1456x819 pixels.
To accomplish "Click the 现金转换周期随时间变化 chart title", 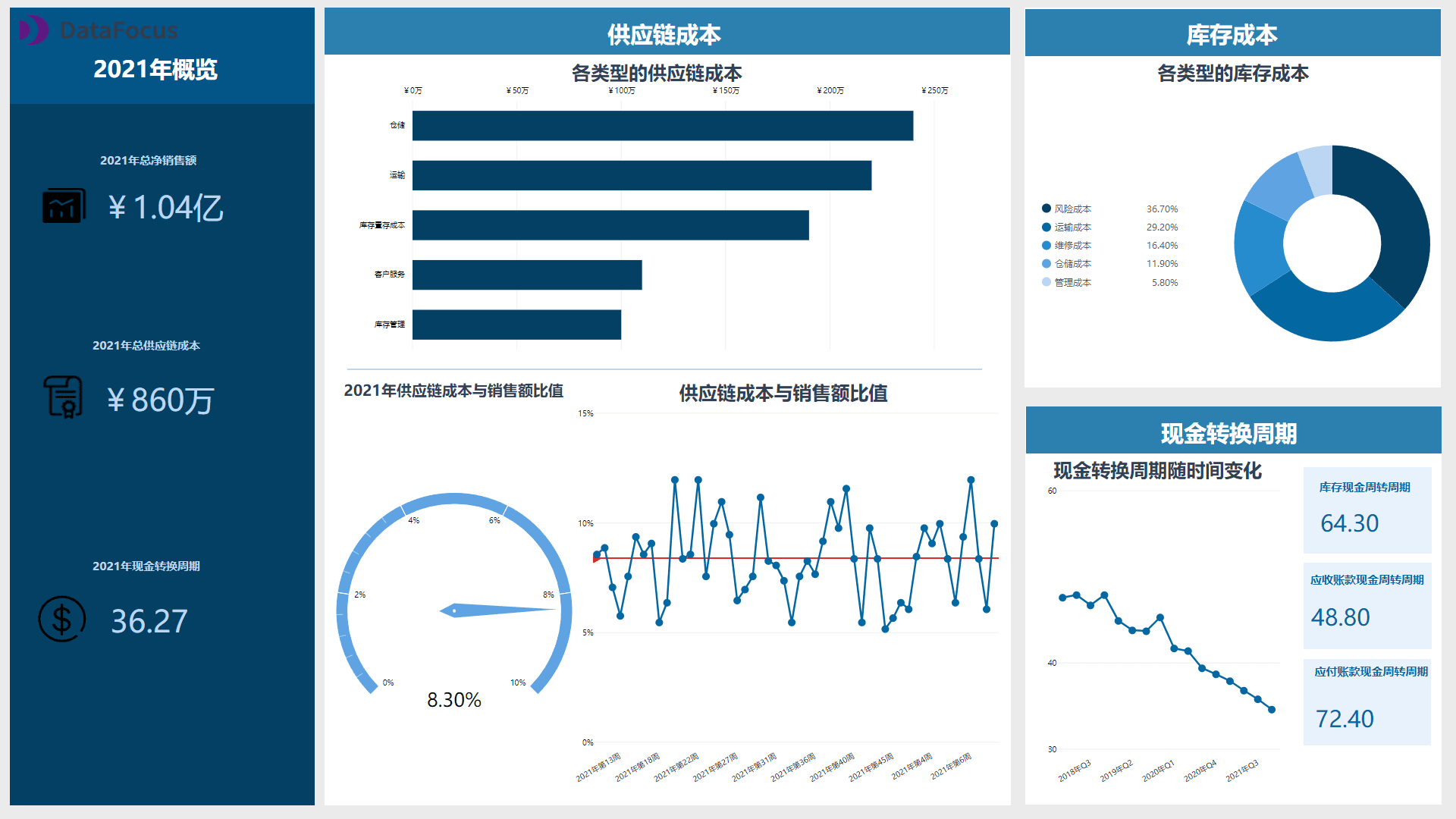I will 1157,470.
